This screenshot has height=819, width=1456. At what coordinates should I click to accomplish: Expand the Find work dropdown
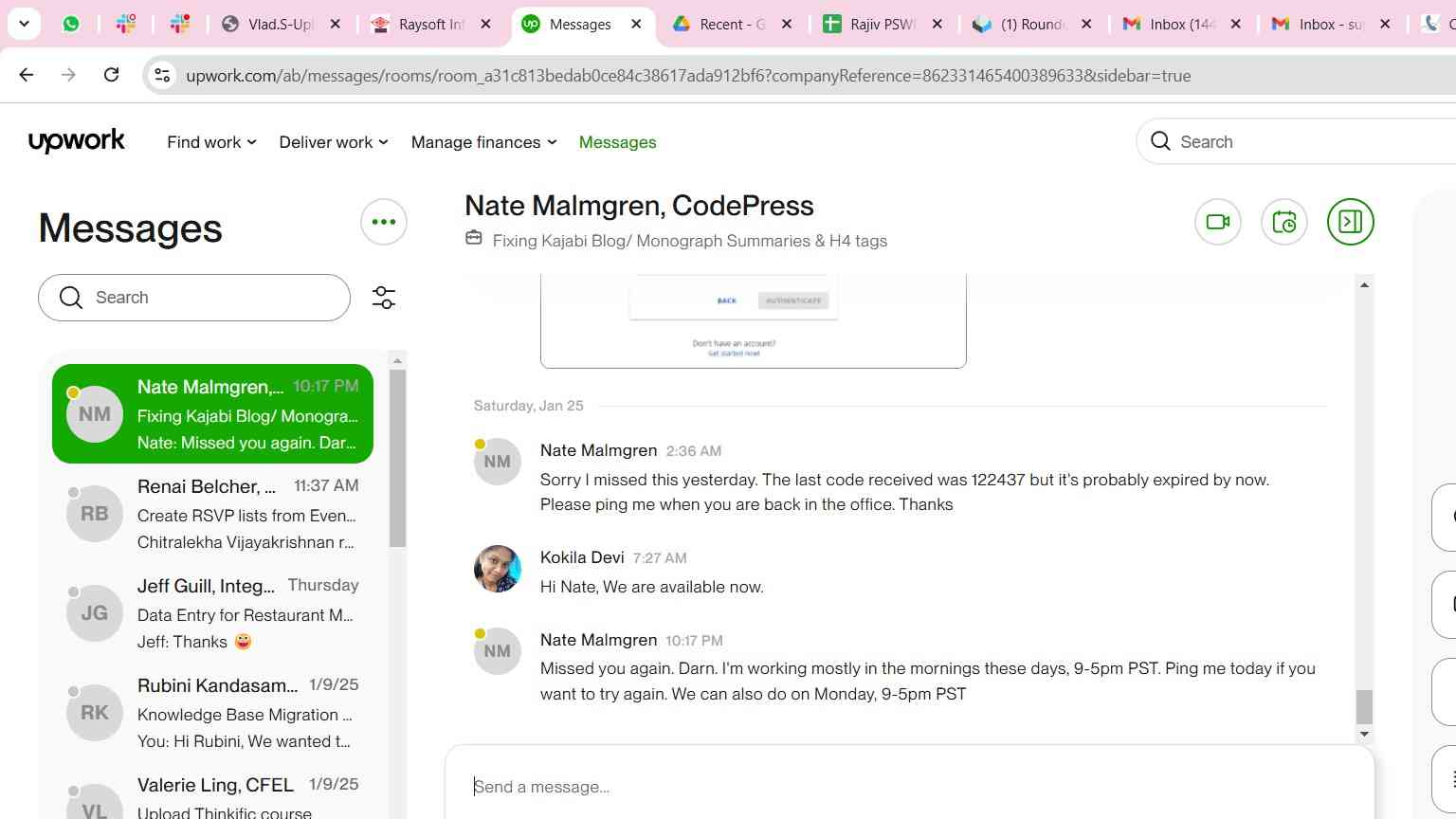tap(211, 142)
